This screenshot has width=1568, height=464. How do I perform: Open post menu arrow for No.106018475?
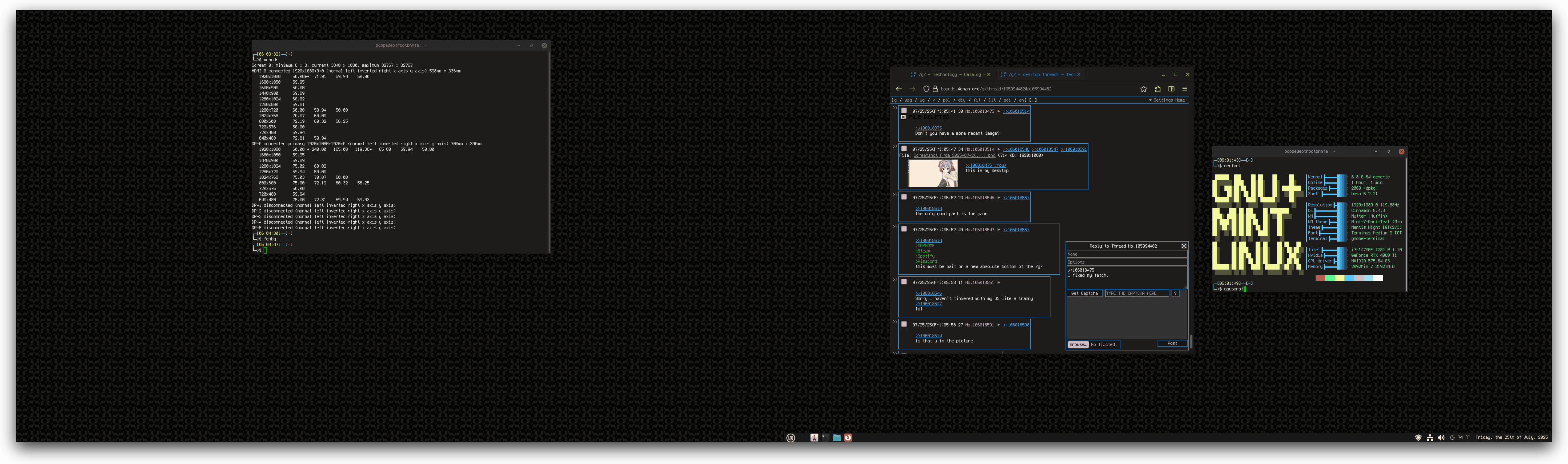click(998, 112)
